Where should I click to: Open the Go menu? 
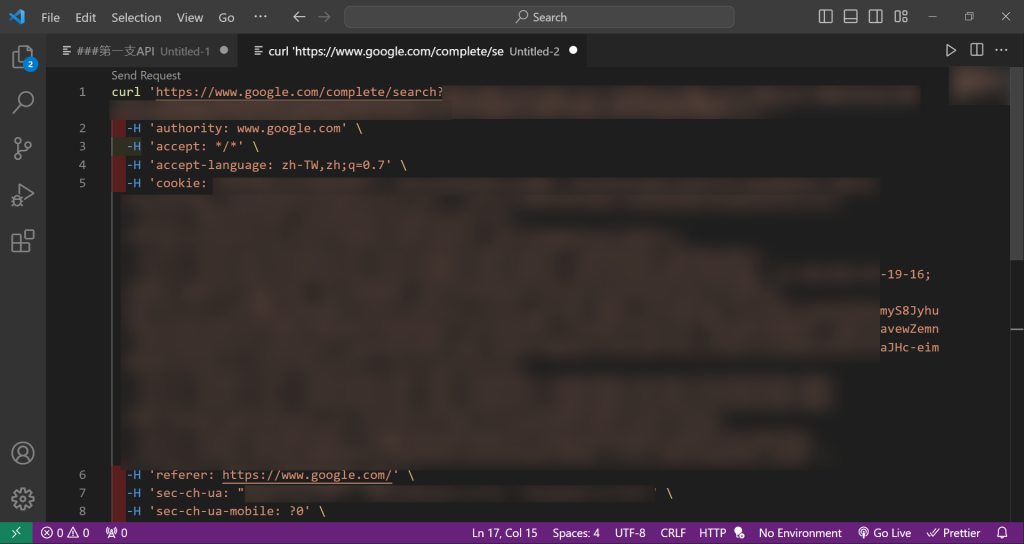tap(227, 18)
